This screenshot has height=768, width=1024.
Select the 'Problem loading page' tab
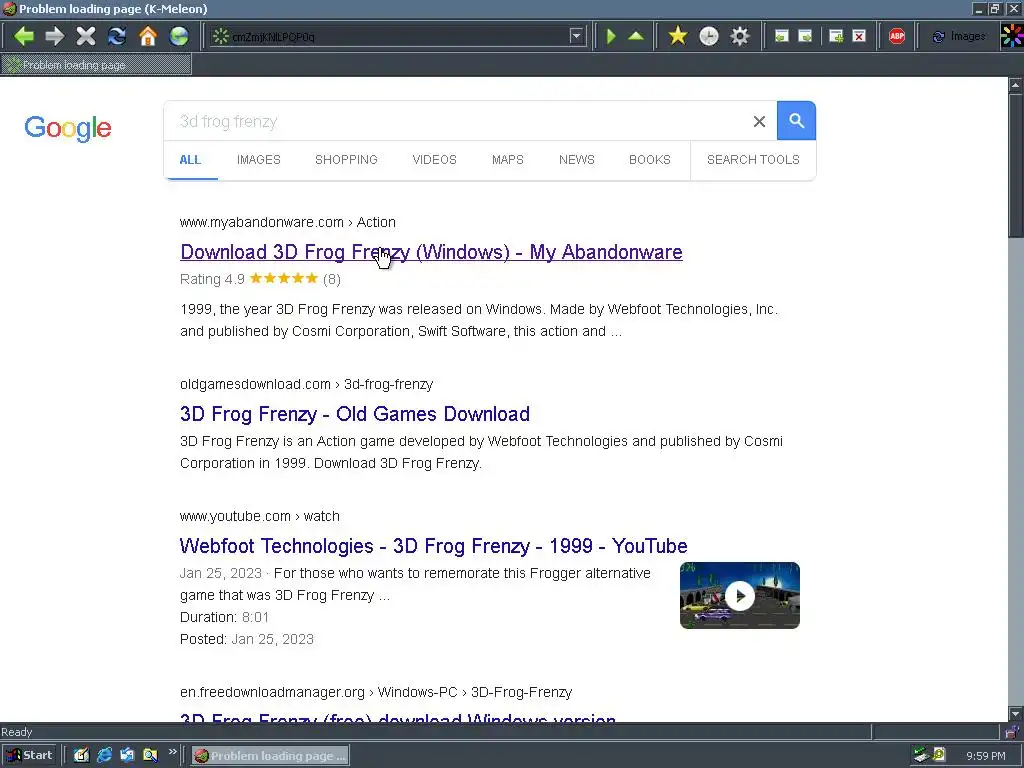point(97,65)
